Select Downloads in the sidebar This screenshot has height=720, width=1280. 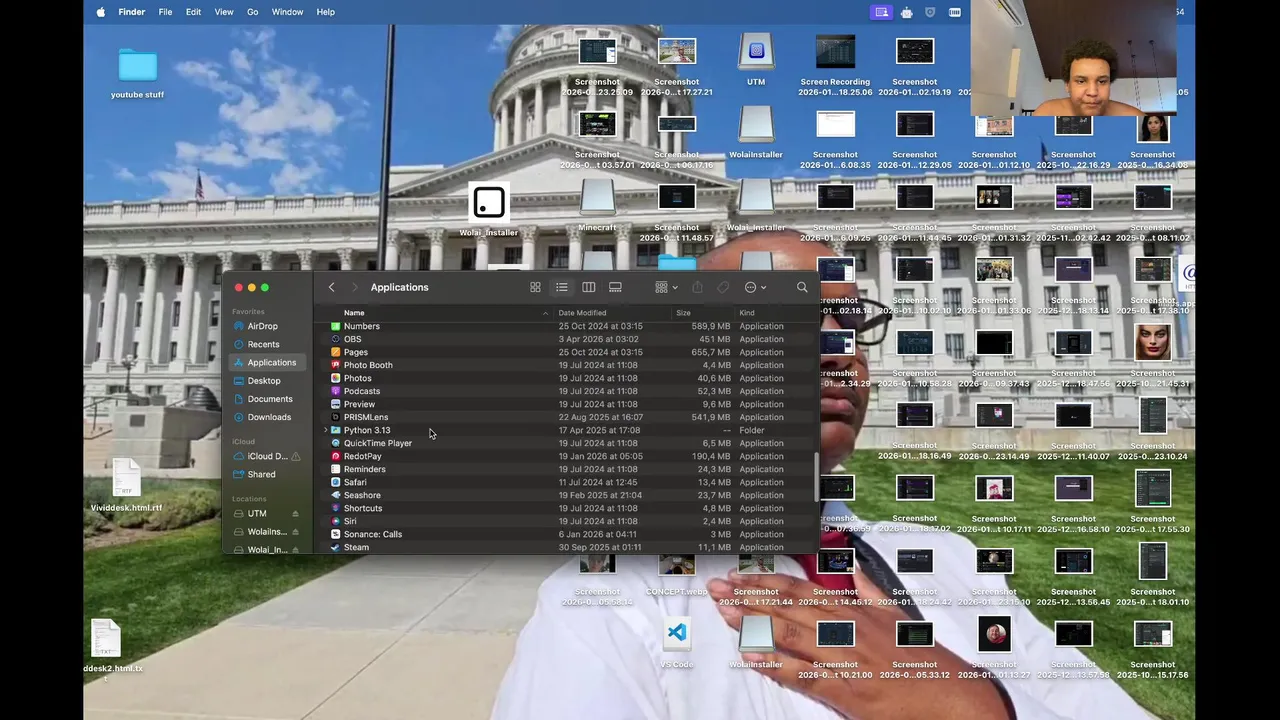click(x=270, y=417)
